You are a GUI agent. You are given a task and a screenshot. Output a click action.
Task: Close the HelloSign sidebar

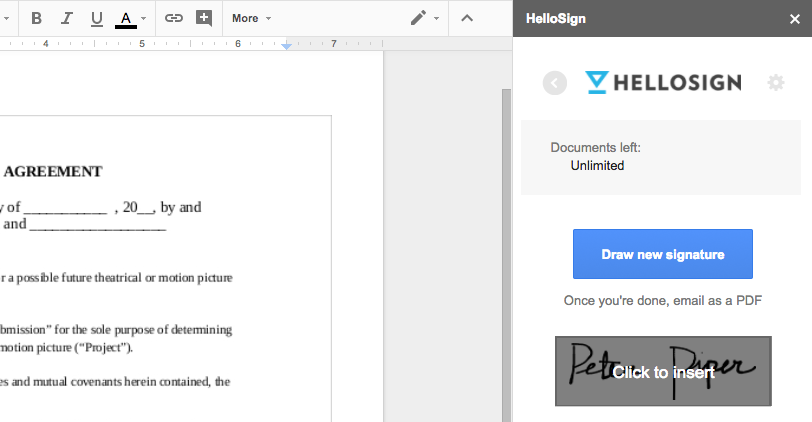click(794, 19)
